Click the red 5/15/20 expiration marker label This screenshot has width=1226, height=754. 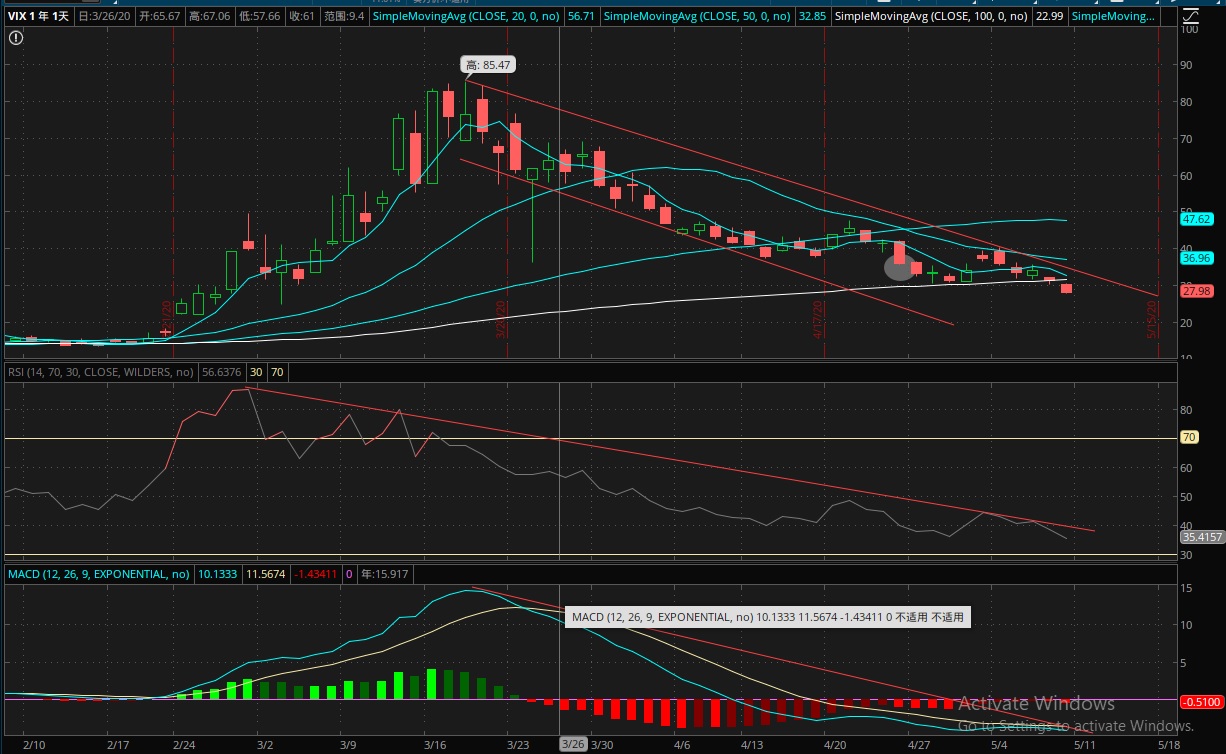1152,319
